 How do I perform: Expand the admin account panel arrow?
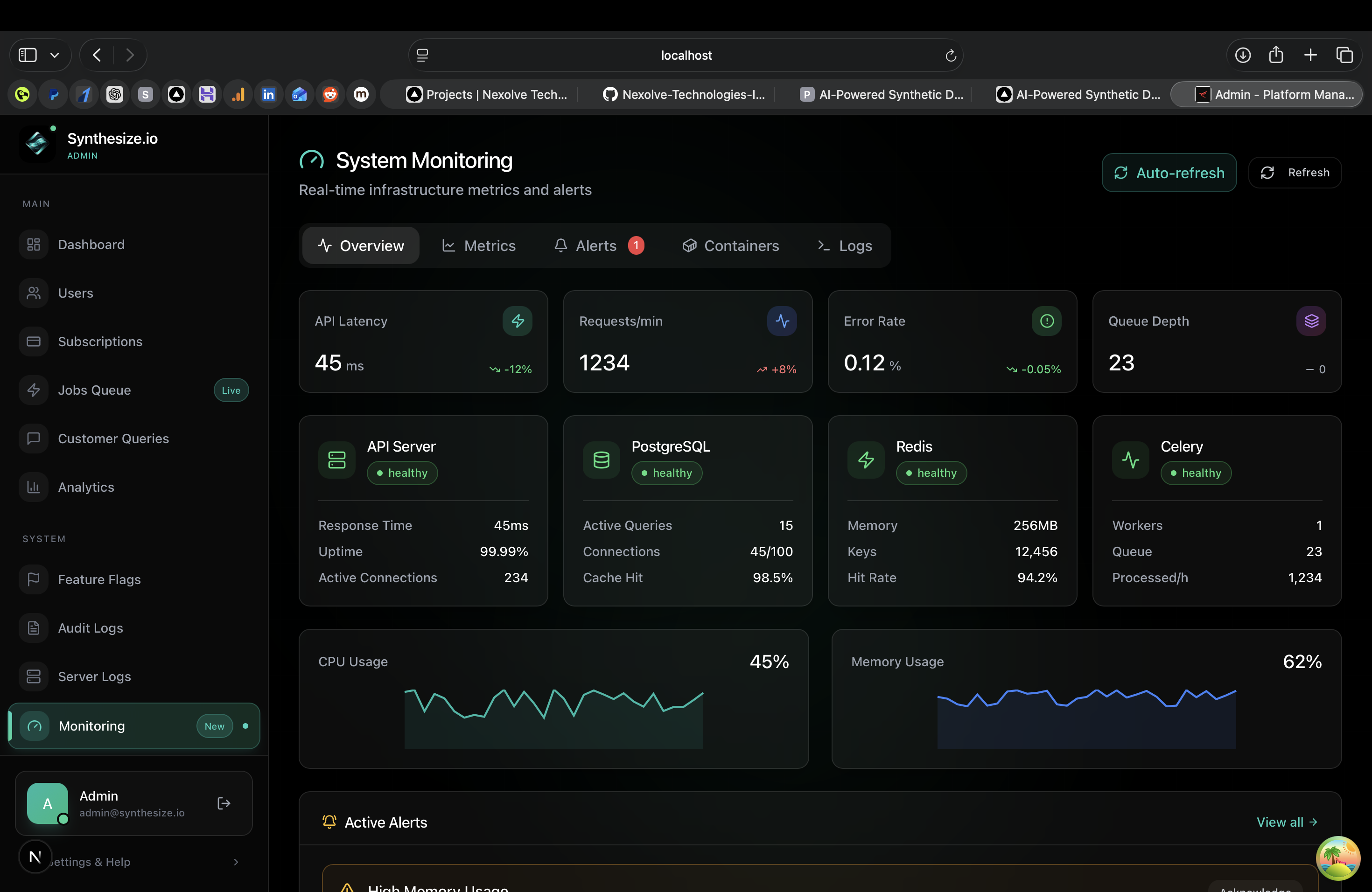223,803
